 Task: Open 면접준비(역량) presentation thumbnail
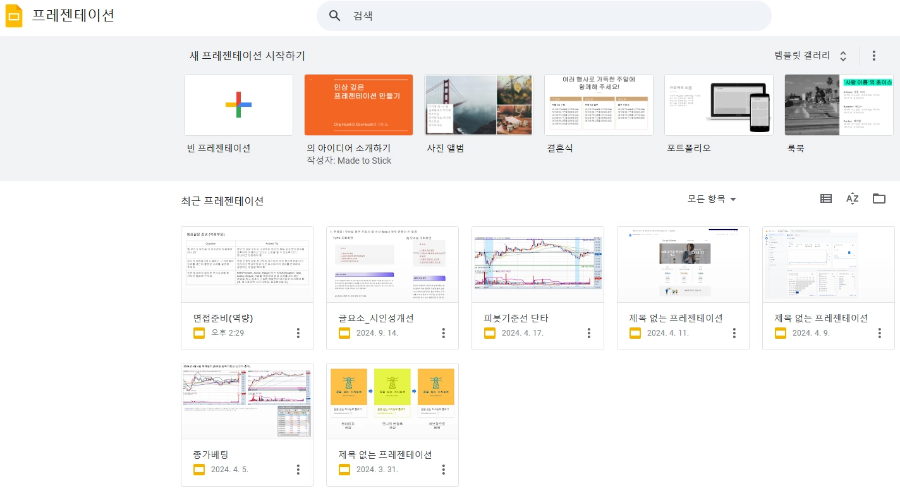pyautogui.click(x=247, y=265)
